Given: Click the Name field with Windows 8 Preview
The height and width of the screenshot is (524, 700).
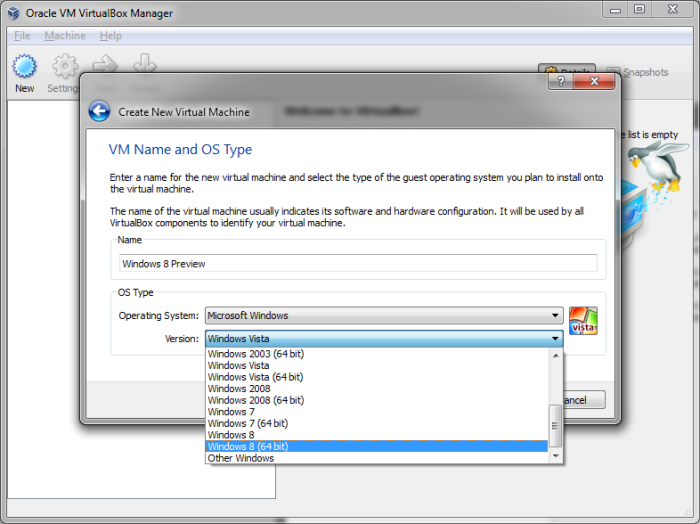Looking at the screenshot, I should (358, 263).
